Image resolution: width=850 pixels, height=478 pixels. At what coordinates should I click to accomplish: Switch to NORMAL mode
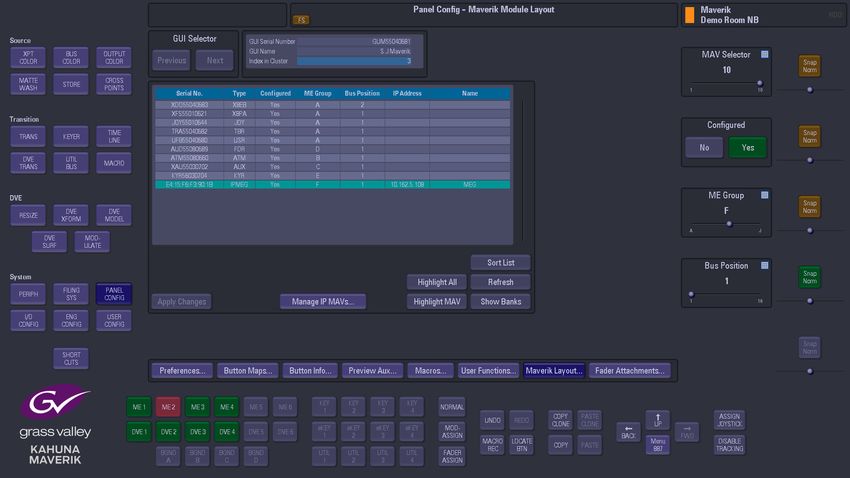click(452, 407)
